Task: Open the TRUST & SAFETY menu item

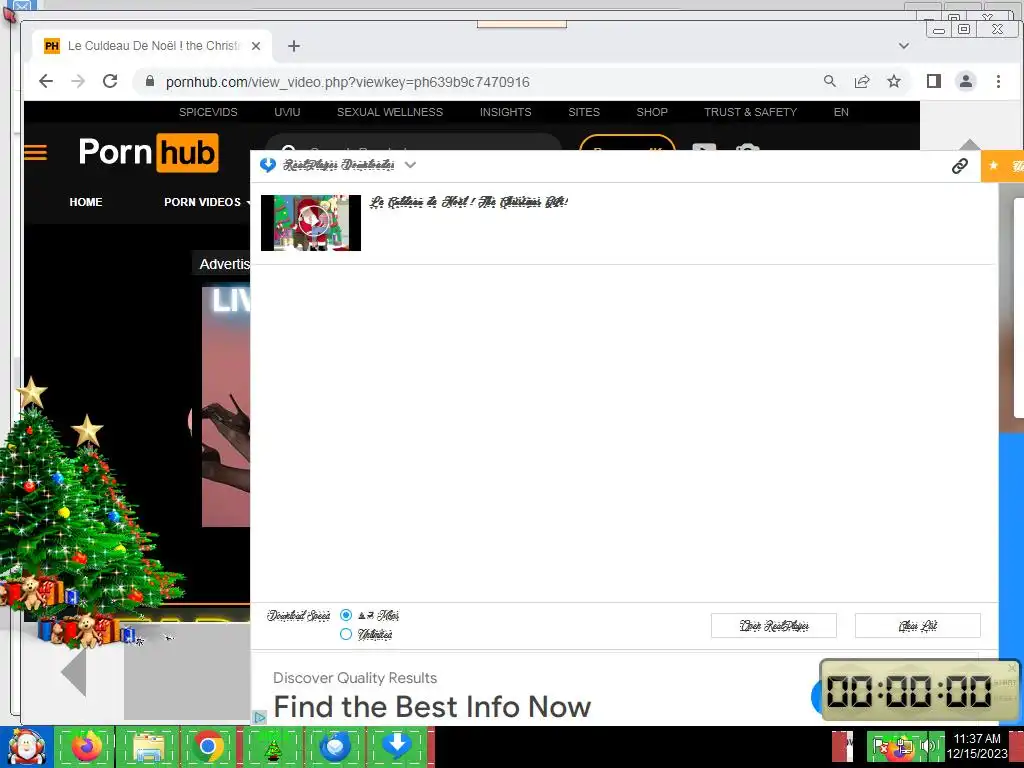Action: [750, 112]
